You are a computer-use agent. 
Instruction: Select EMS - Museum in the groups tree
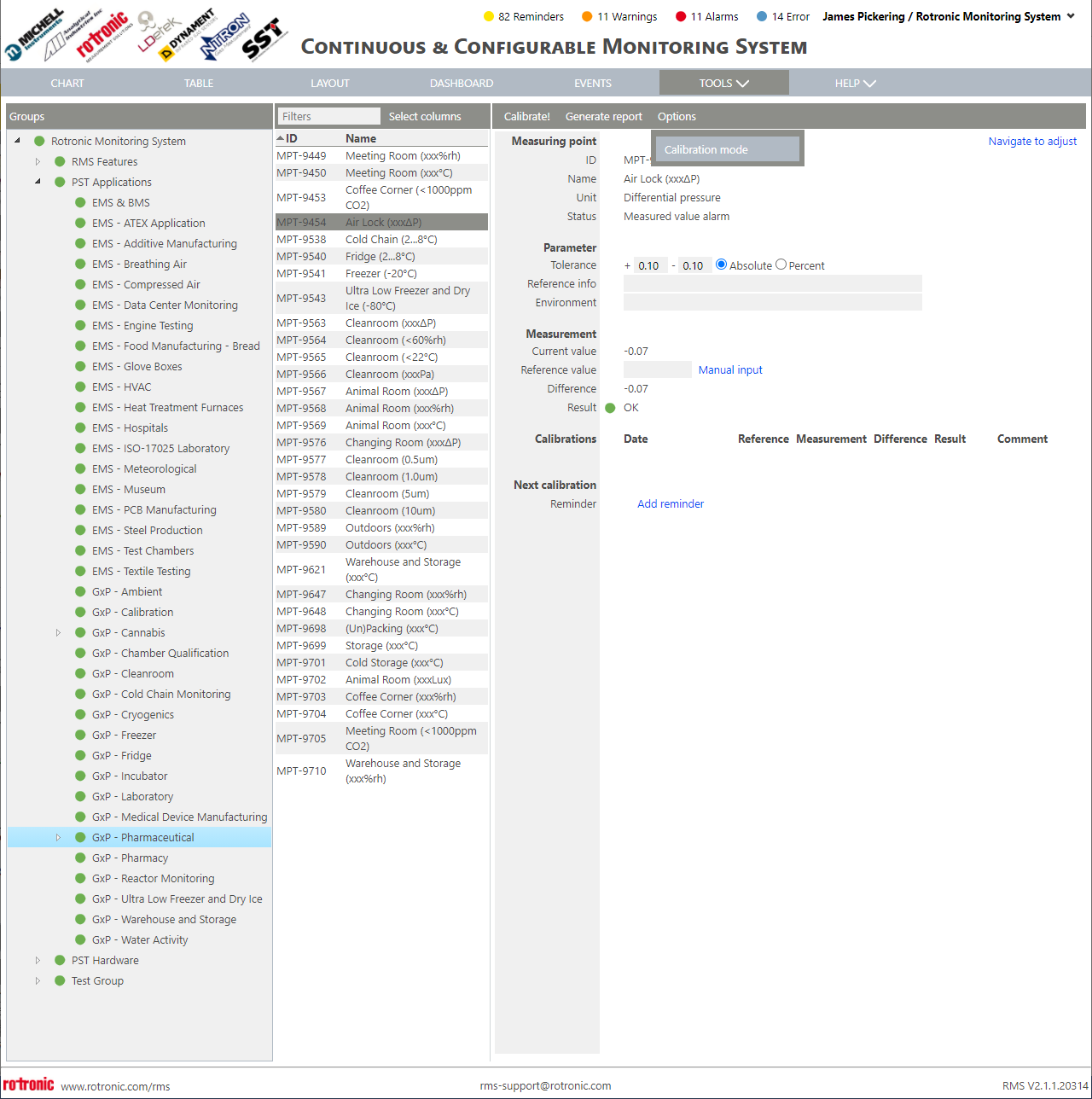click(x=129, y=489)
